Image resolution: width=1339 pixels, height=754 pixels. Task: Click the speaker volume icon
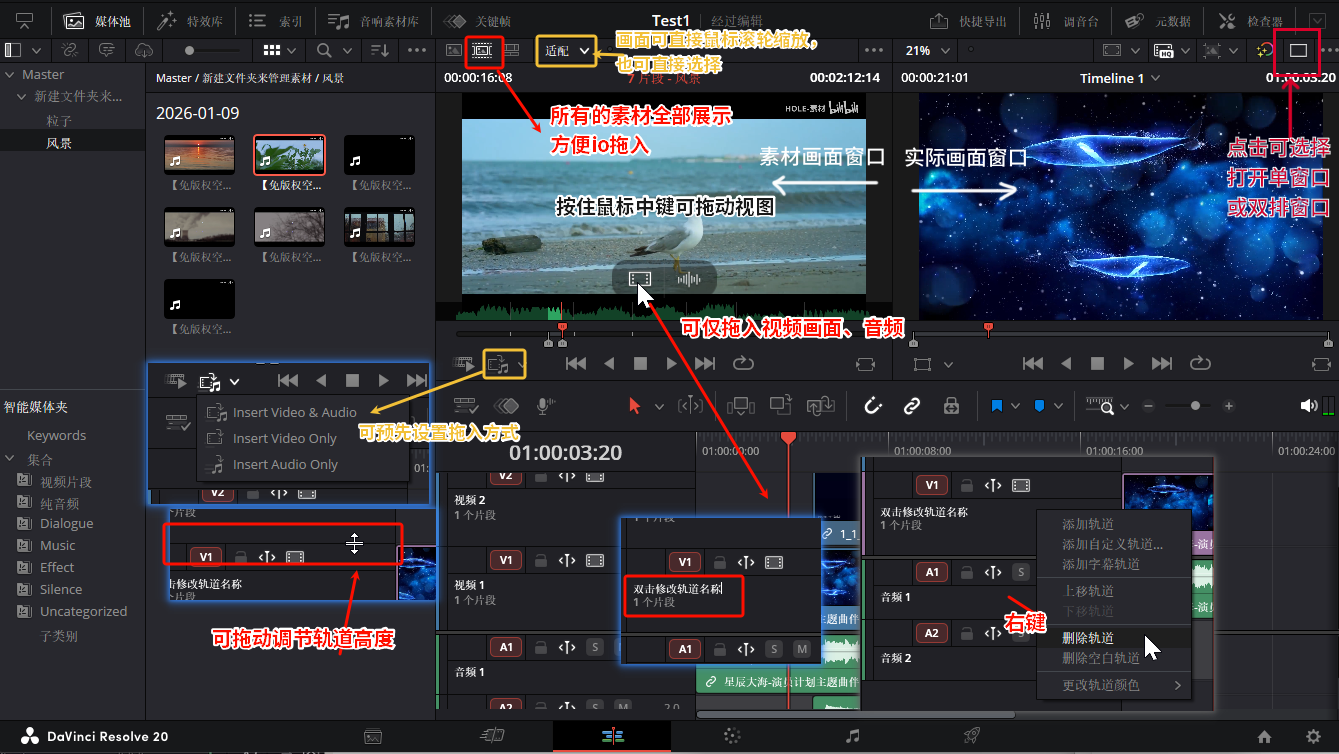point(1308,406)
